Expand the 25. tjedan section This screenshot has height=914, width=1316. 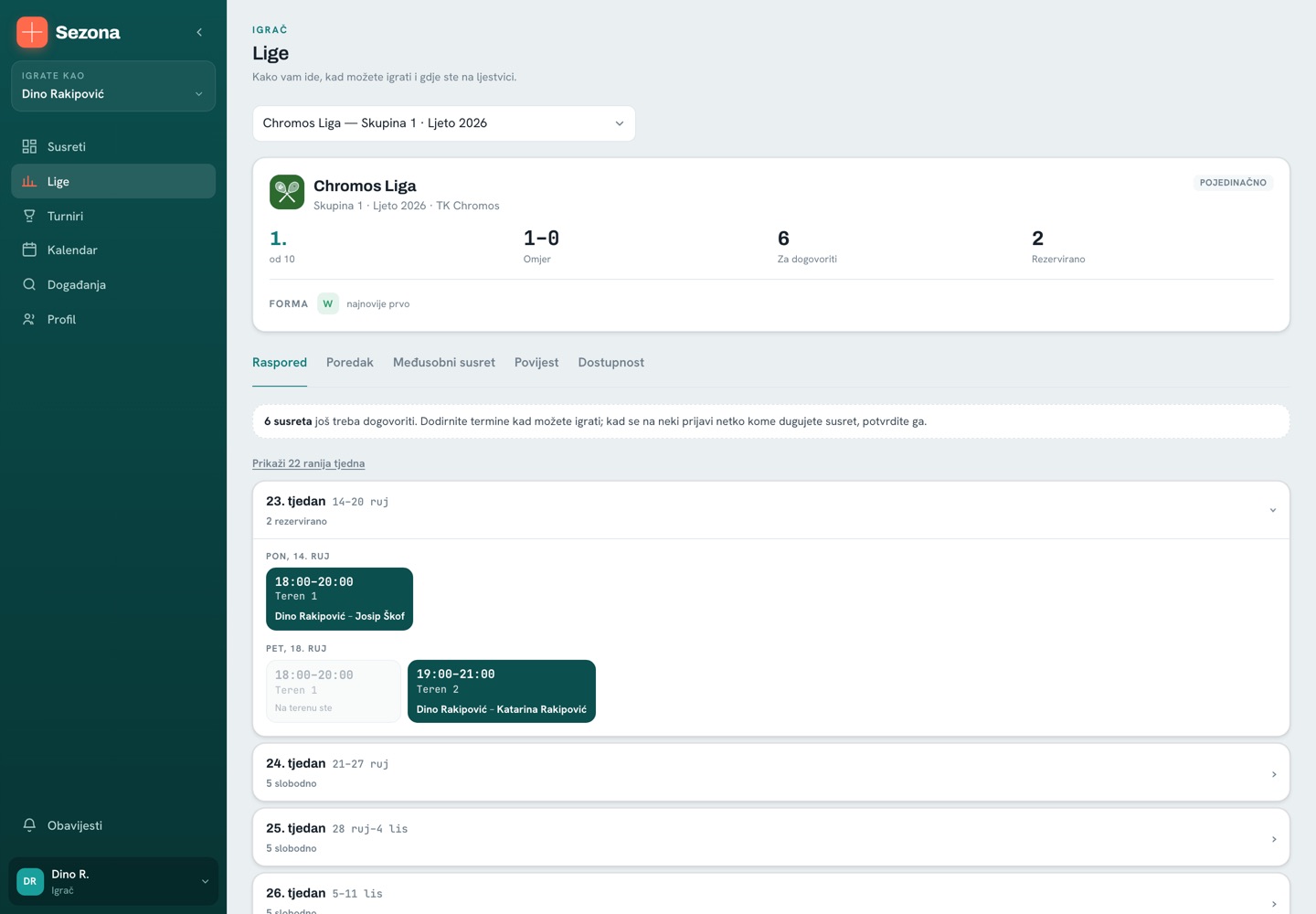[771, 837]
